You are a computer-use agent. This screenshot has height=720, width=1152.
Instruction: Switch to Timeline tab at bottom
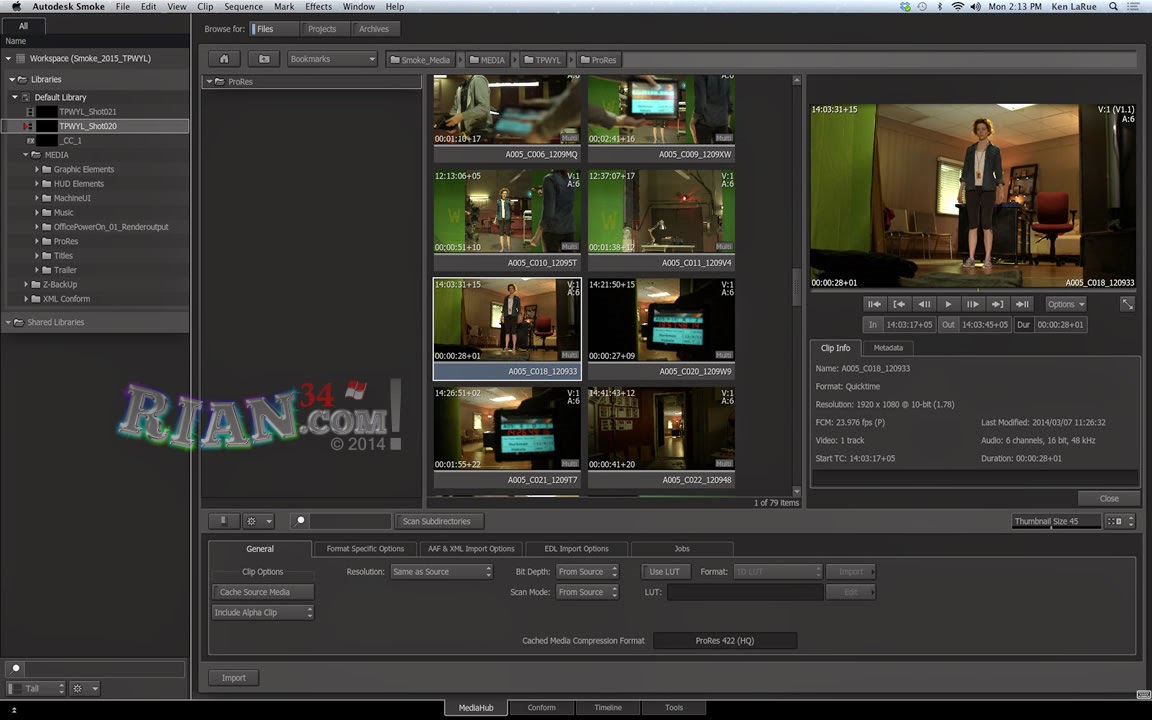pos(608,708)
